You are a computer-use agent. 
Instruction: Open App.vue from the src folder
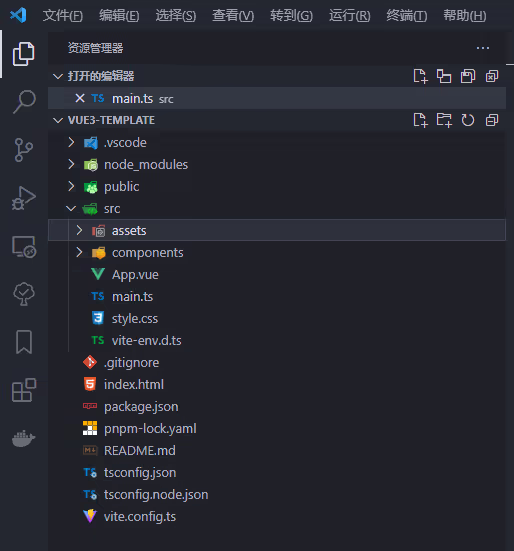pos(135,274)
